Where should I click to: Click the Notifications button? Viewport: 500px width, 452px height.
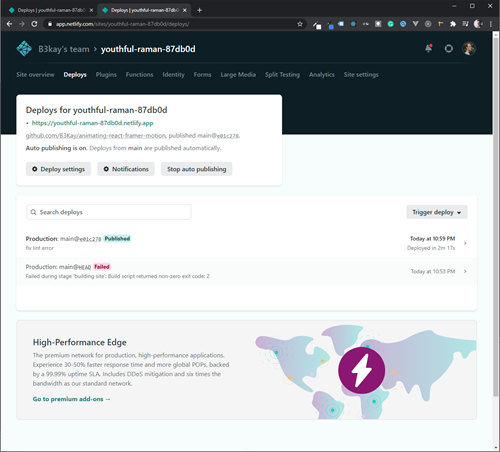[126, 169]
